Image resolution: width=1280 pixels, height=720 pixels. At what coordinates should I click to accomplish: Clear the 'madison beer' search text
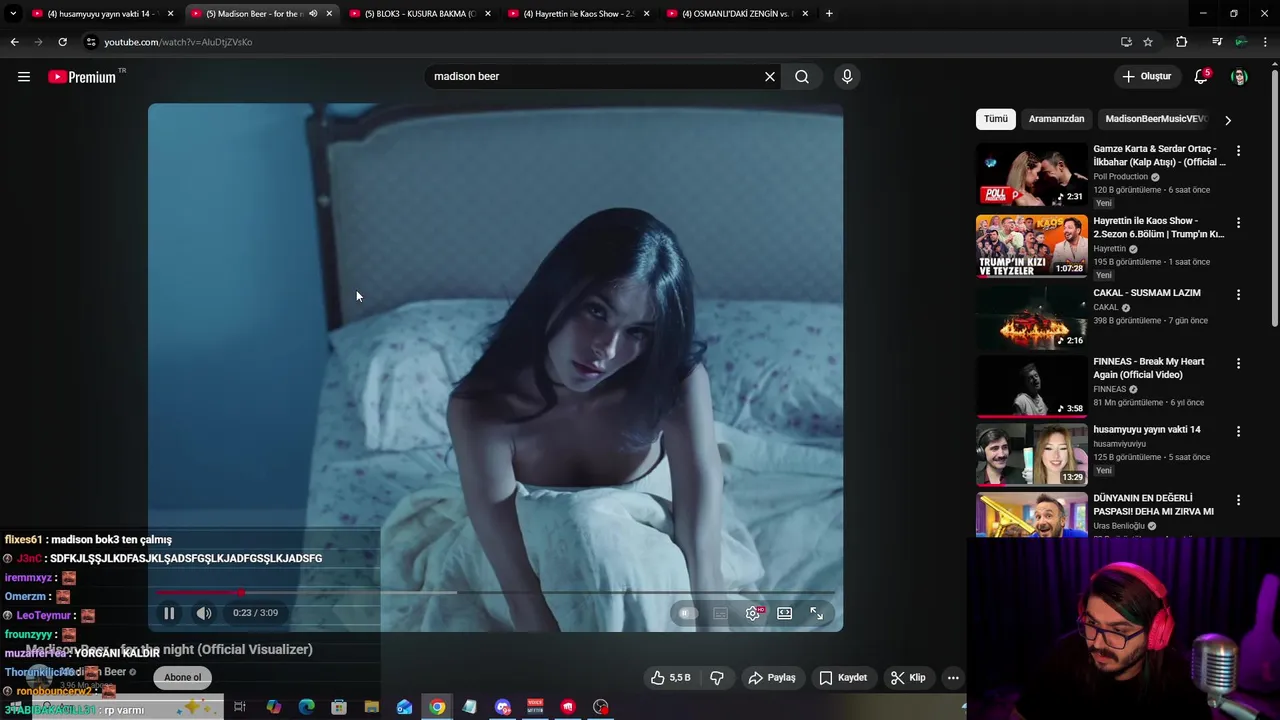770,77
